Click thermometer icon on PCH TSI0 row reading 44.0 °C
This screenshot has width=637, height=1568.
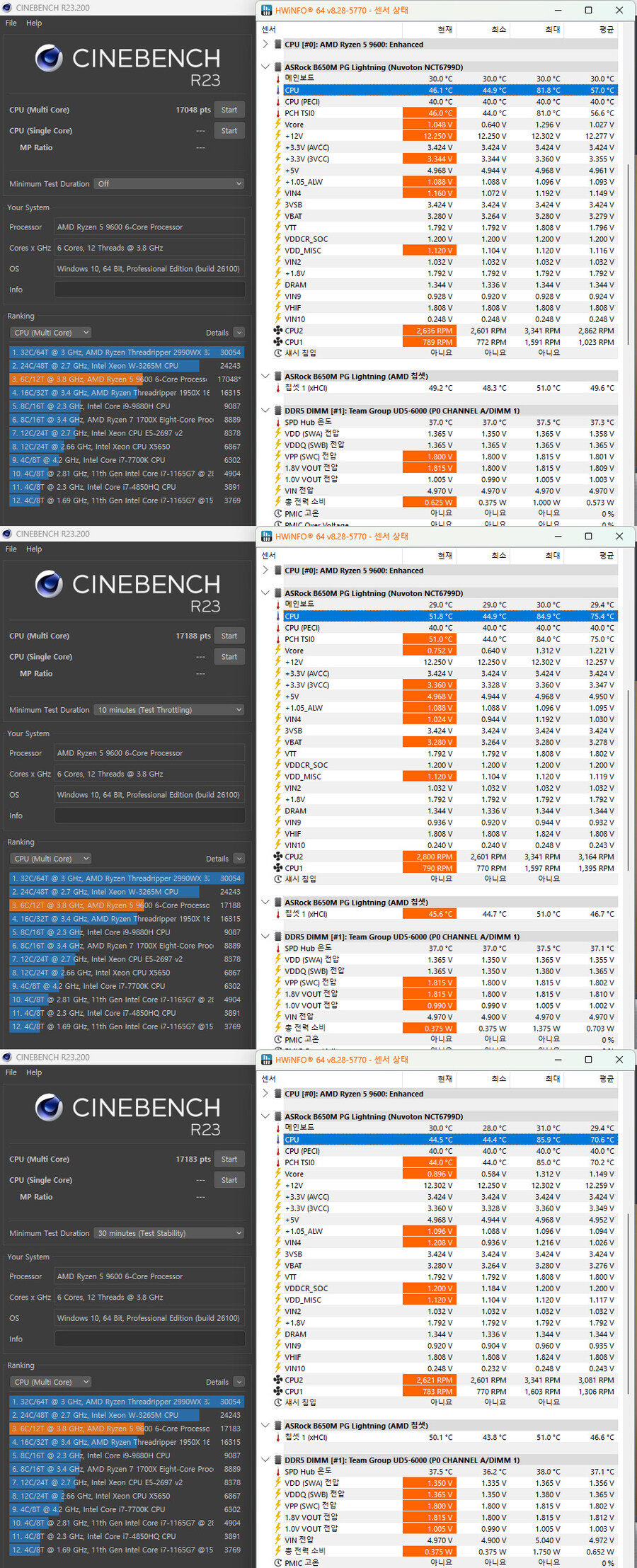click(x=278, y=1162)
